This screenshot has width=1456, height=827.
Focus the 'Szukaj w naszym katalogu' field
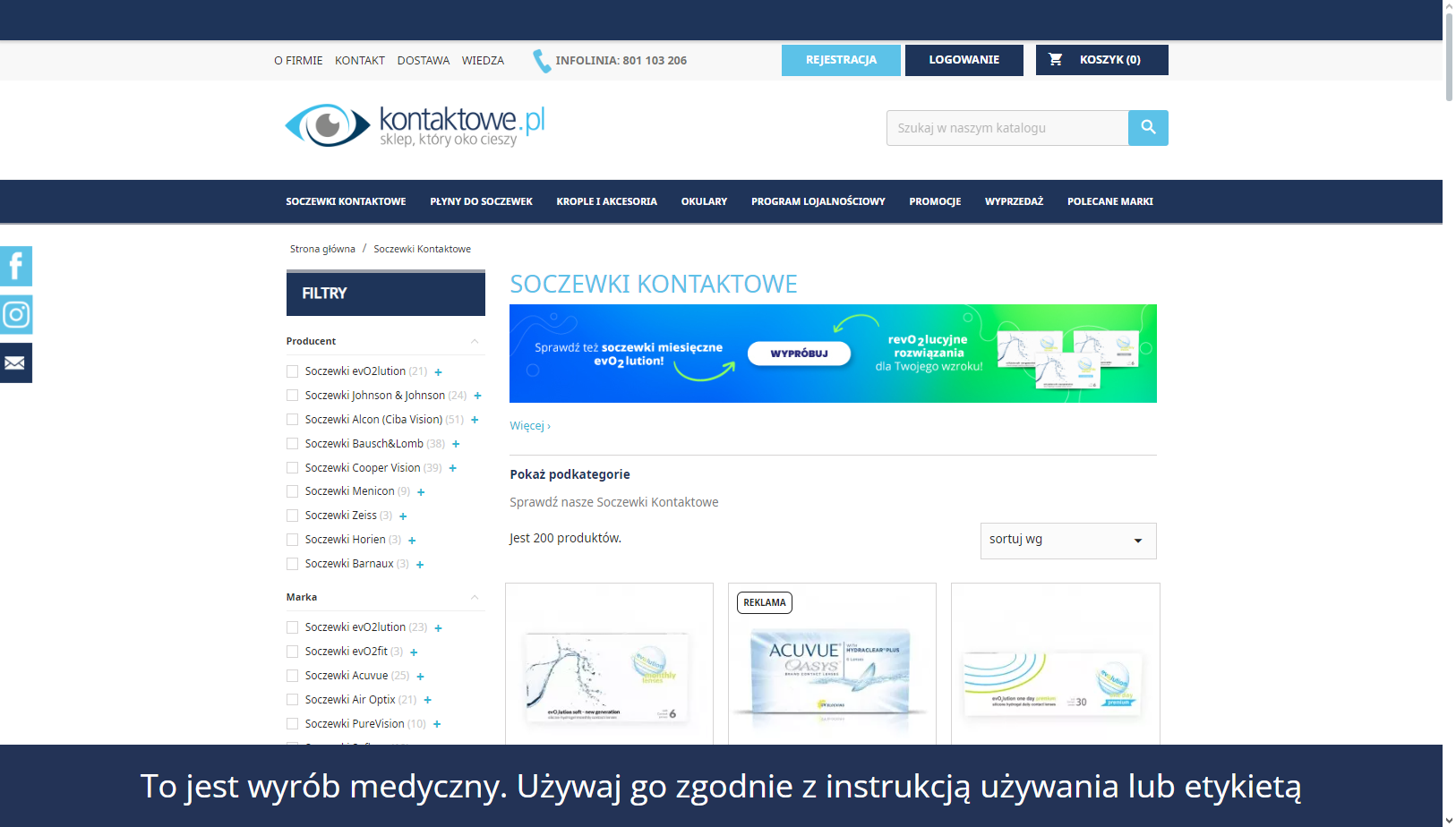1007,128
